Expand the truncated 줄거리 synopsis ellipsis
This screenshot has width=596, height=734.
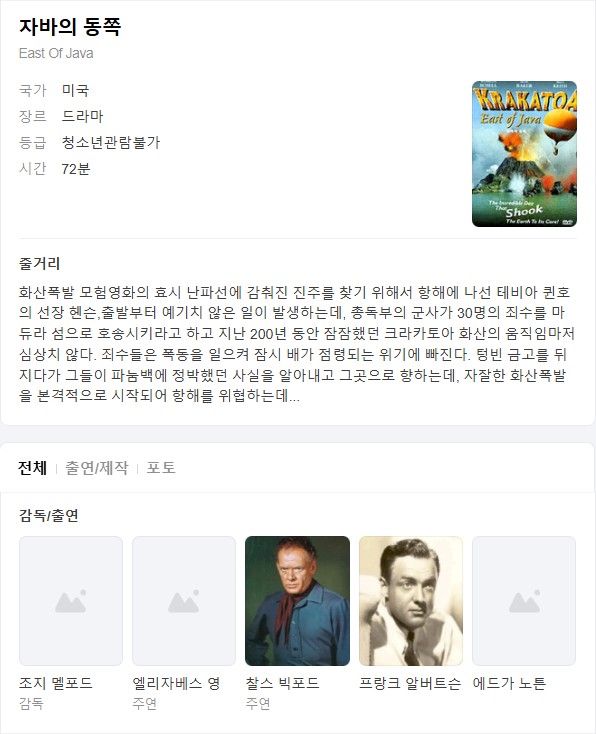(294, 396)
